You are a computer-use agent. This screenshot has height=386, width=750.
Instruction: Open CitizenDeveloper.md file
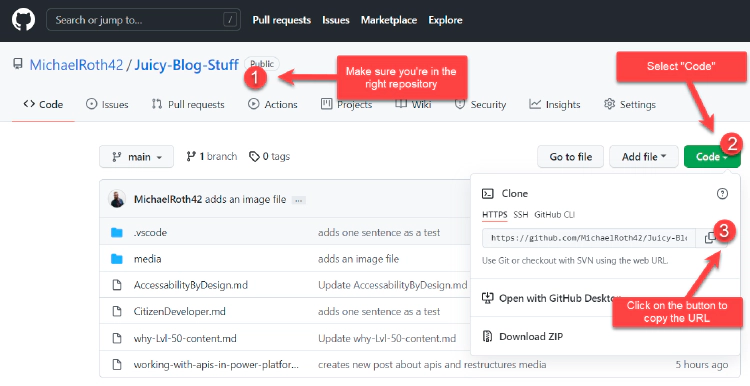coord(179,311)
